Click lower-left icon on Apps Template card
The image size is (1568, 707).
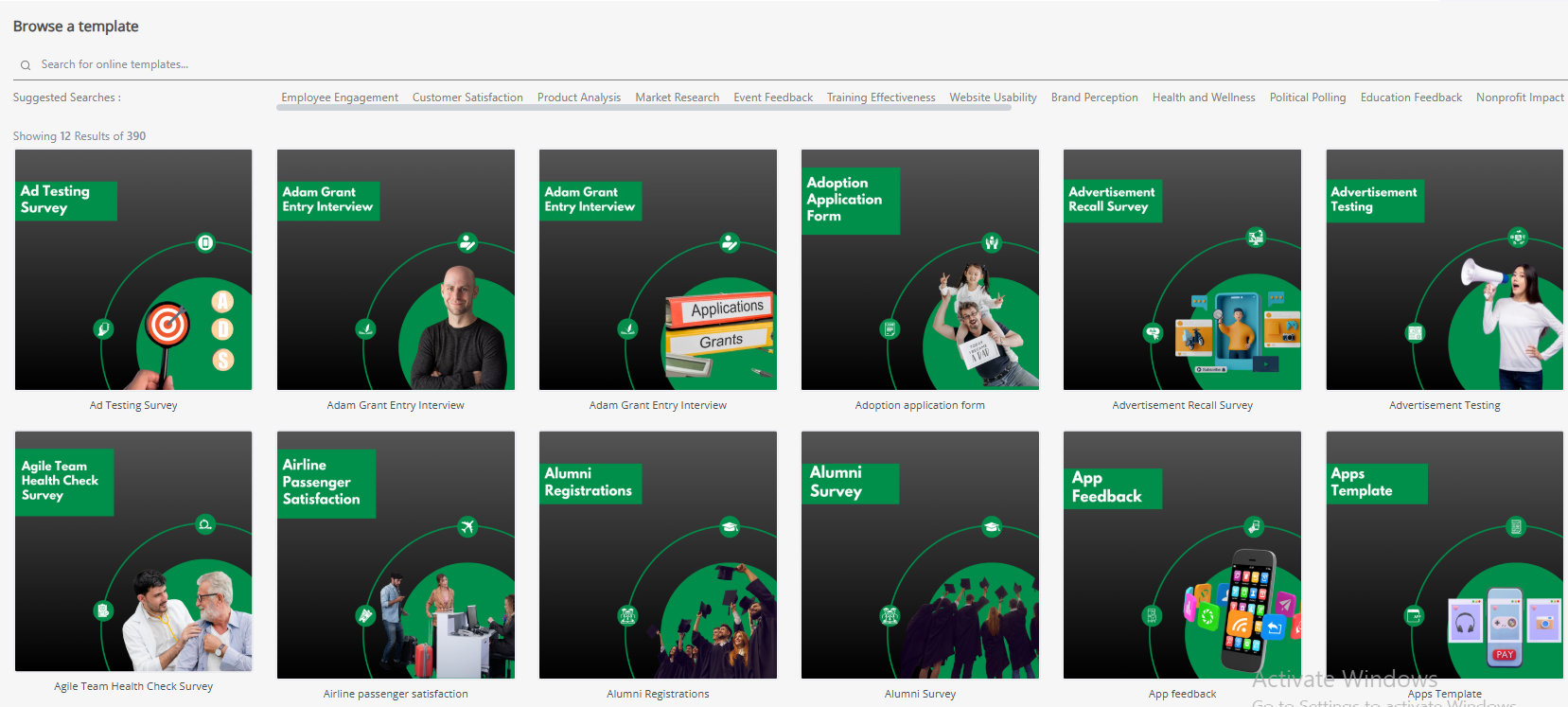(x=1414, y=616)
